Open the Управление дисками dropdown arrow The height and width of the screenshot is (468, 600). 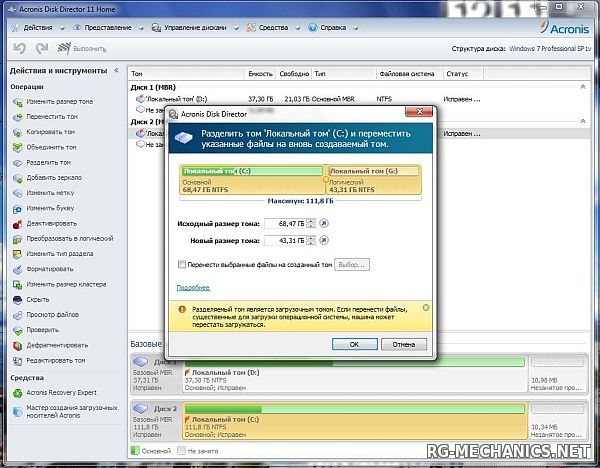pyautogui.click(x=236, y=28)
